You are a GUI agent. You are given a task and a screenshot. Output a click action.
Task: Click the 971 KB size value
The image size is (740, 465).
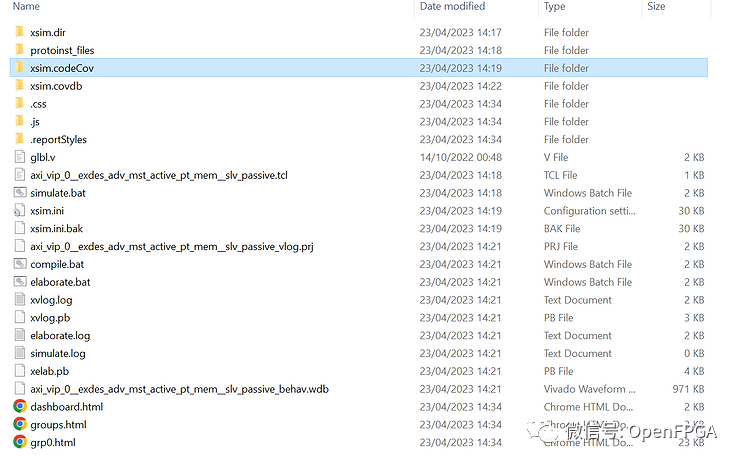pyautogui.click(x=688, y=389)
